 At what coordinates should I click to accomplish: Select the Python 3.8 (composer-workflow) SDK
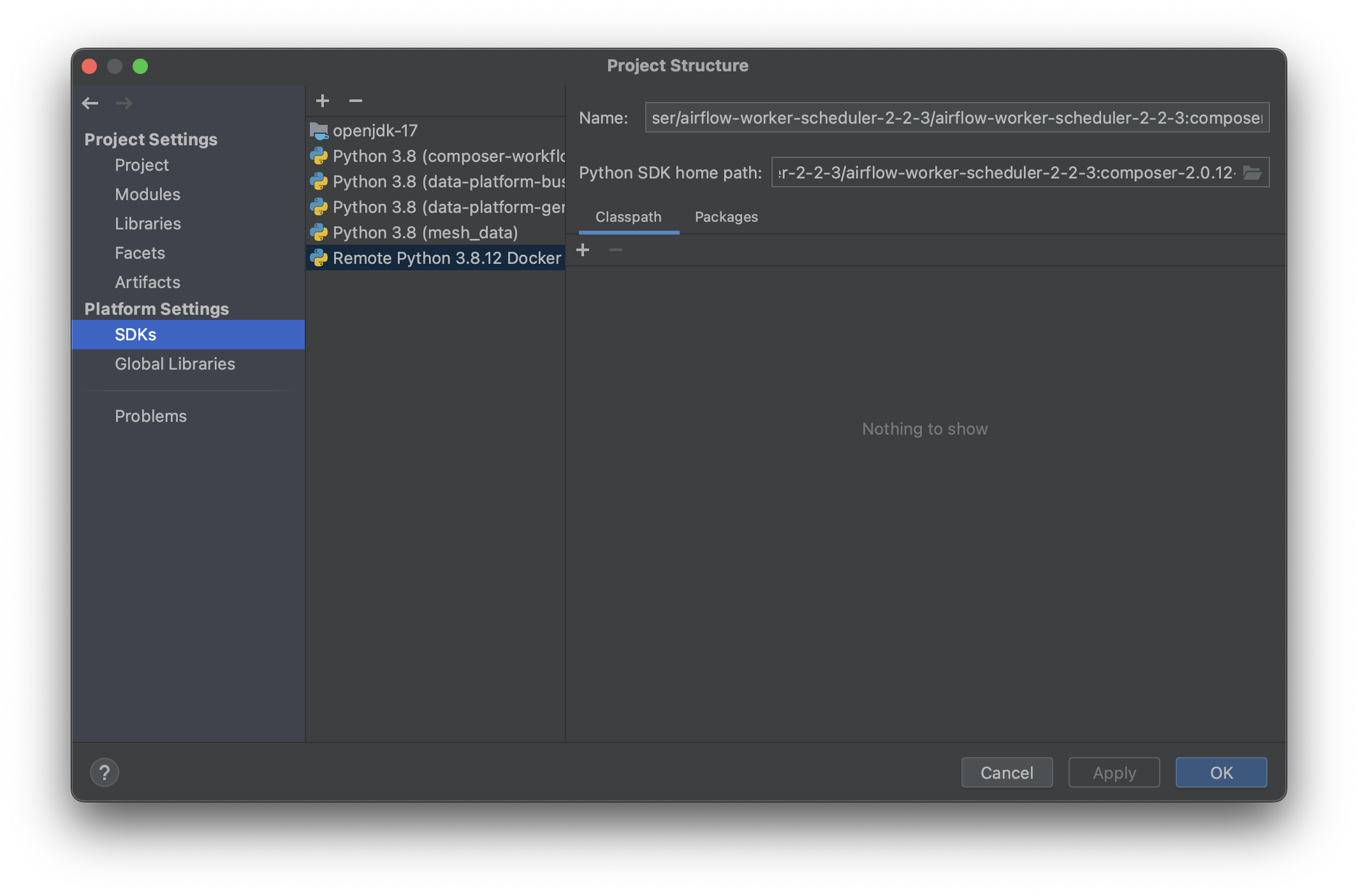448,156
